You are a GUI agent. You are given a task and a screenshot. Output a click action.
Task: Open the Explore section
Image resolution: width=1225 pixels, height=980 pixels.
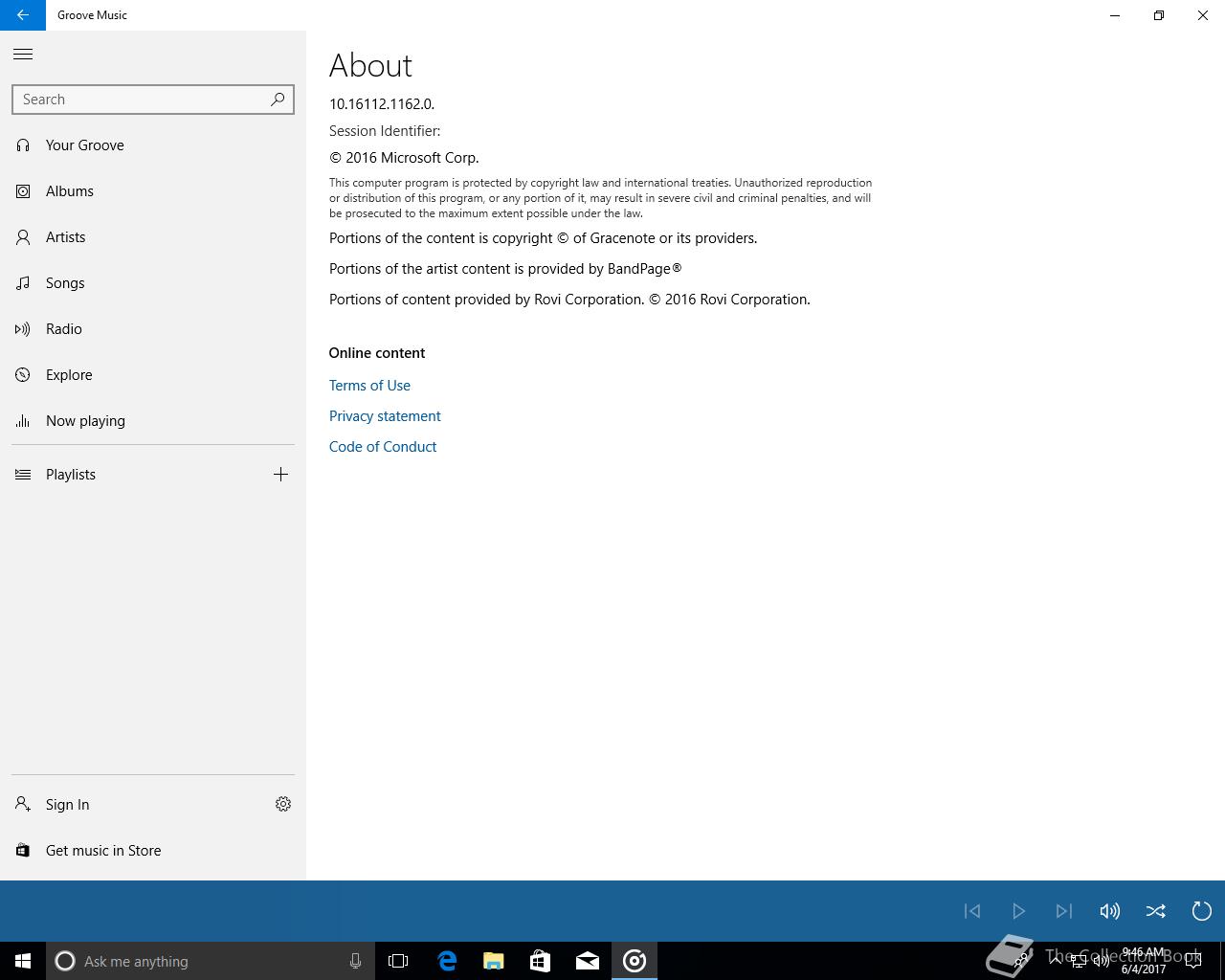click(x=153, y=375)
